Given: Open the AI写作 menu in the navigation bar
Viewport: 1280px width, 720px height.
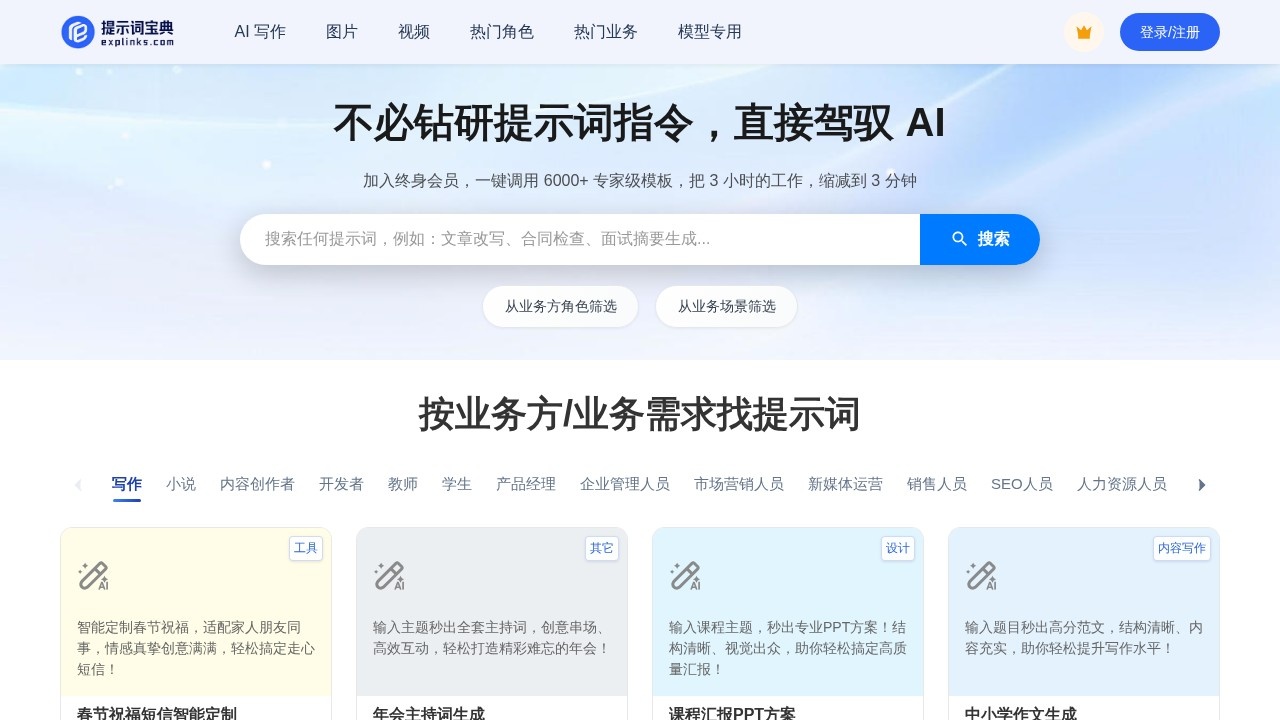Looking at the screenshot, I should click(x=260, y=31).
